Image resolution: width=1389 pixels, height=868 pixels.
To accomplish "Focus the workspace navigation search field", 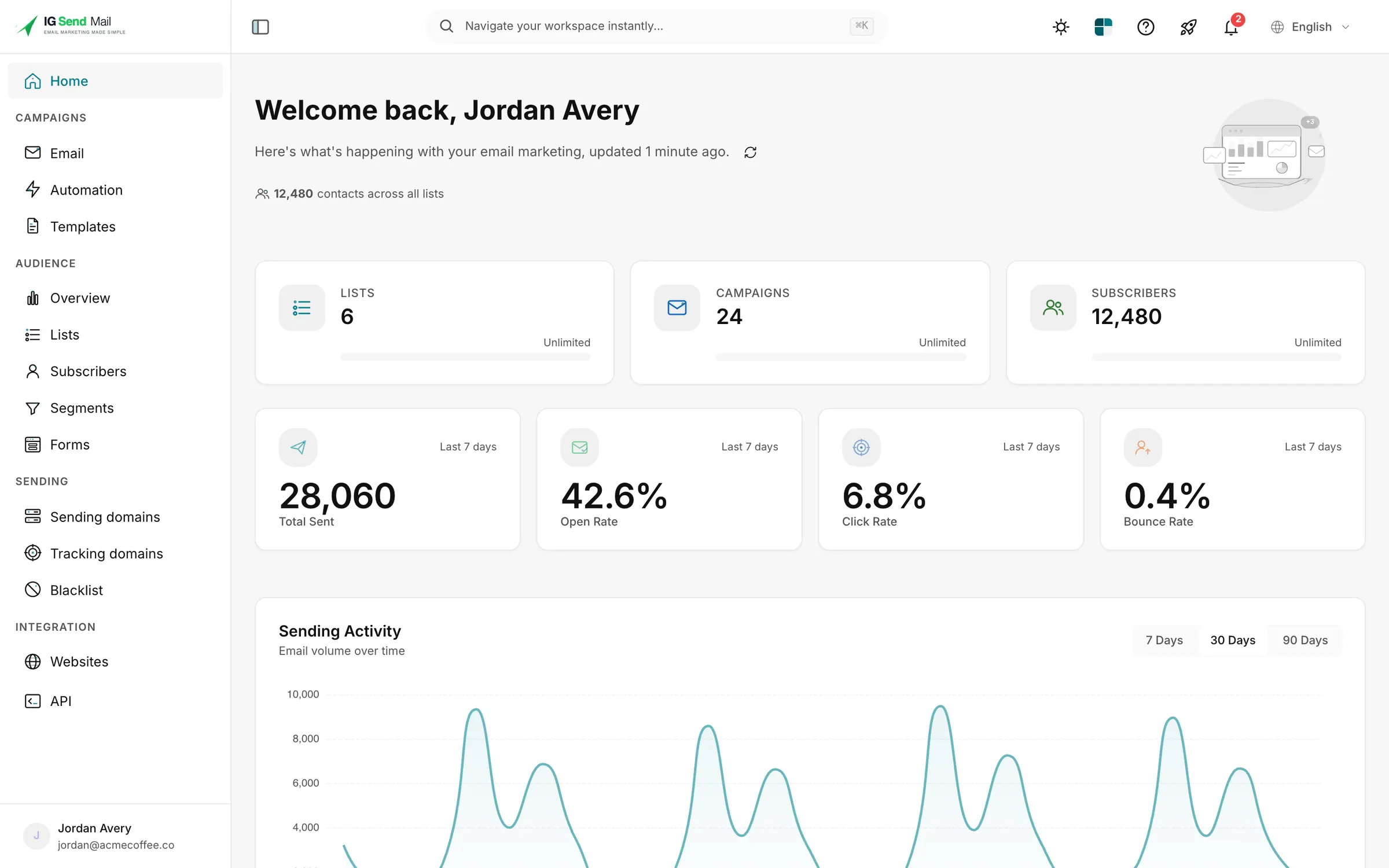I will tap(656, 26).
